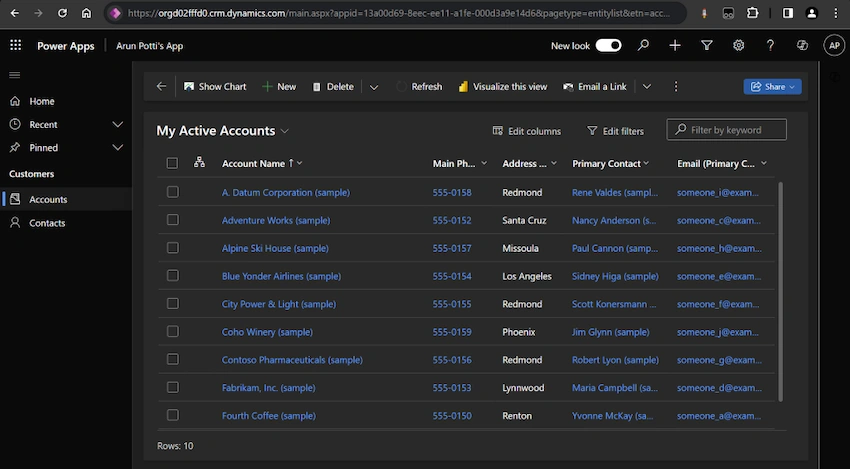This screenshot has height=469, width=850.
Task: Select Coho Winery row checkbox
Action: point(172,331)
